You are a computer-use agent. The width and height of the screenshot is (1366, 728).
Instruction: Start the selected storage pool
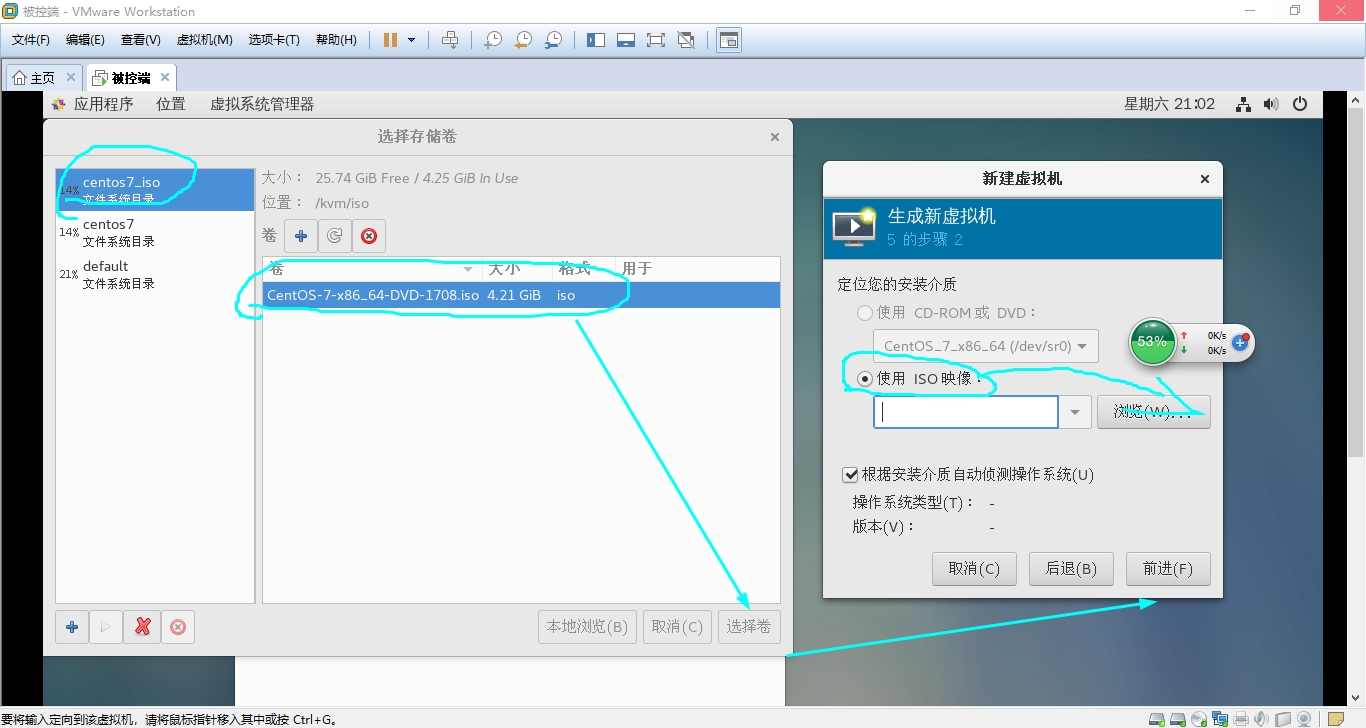pyautogui.click(x=106, y=627)
